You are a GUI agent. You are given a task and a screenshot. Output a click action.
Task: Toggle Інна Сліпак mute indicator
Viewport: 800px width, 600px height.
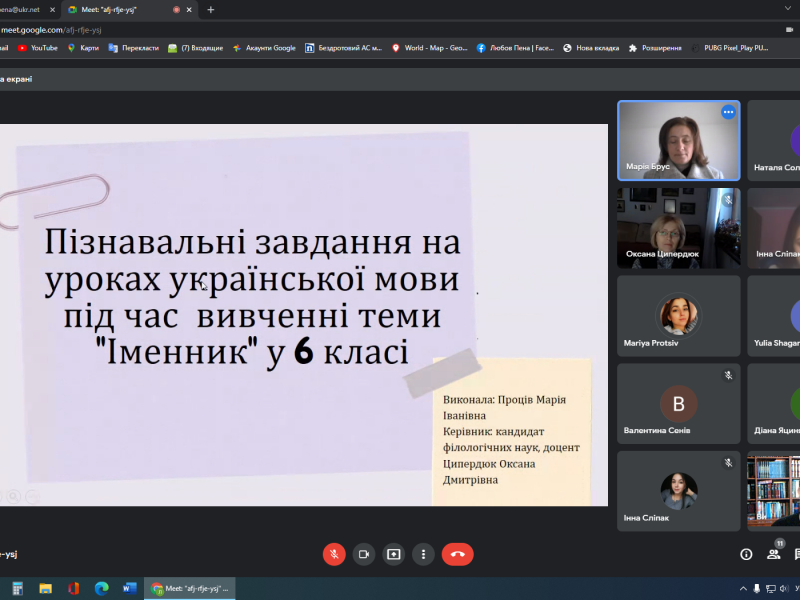pyautogui.click(x=728, y=462)
